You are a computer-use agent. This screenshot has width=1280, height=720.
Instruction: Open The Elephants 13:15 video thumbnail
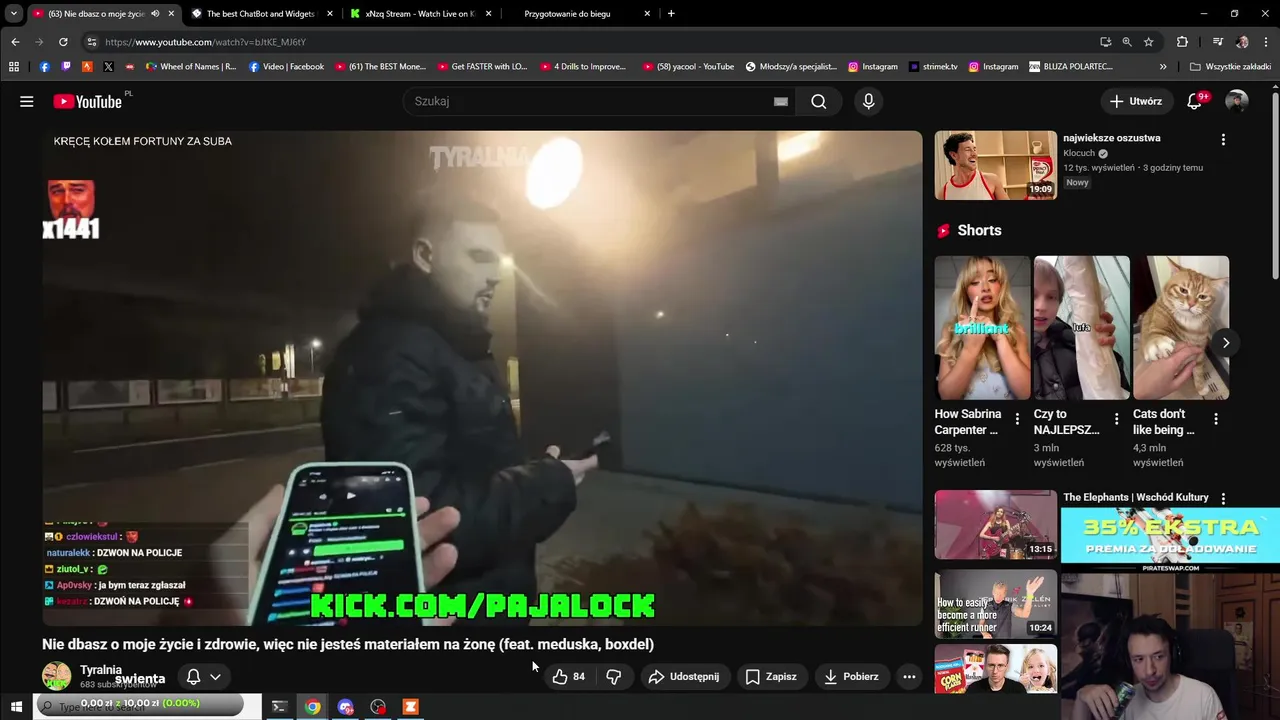click(x=995, y=524)
